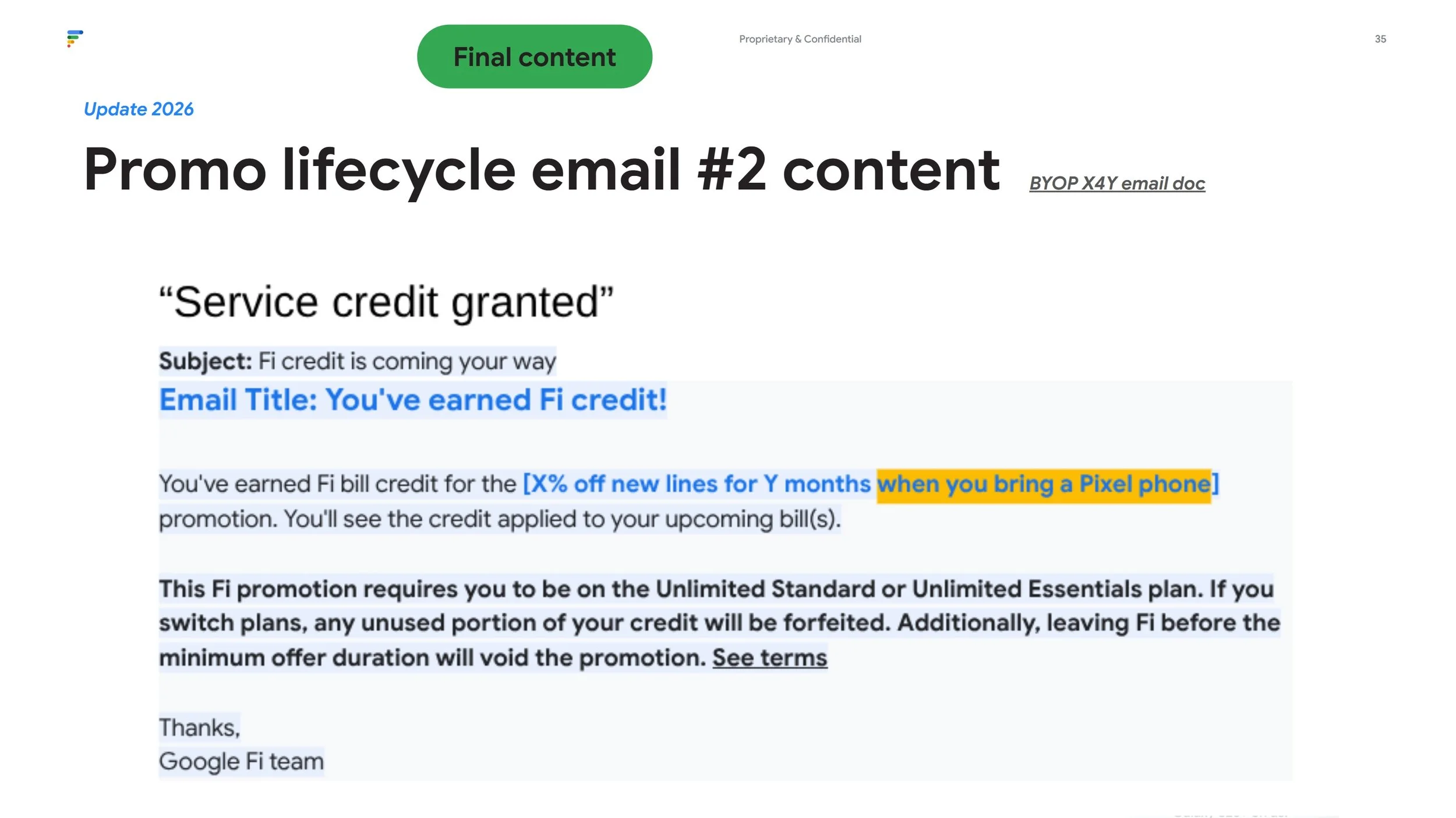The image size is (1456, 818).
Task: Click the Subject line Fi credit is coming
Action: point(358,362)
